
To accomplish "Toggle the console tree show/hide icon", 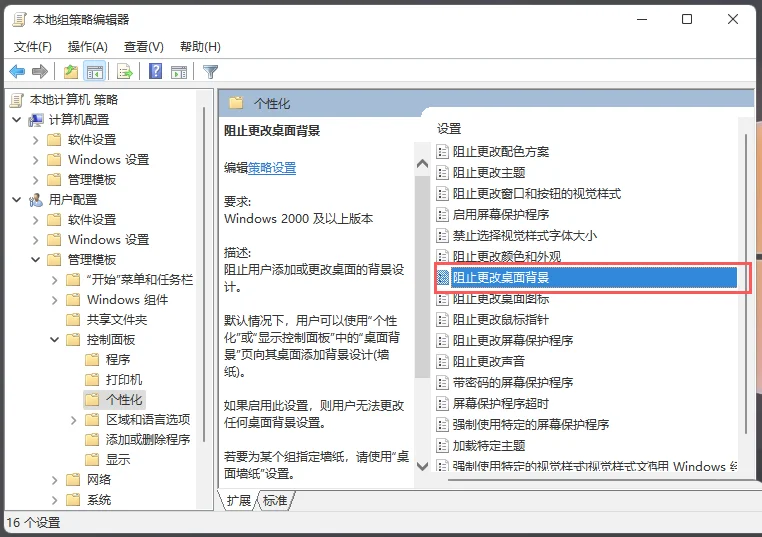I will [95, 72].
